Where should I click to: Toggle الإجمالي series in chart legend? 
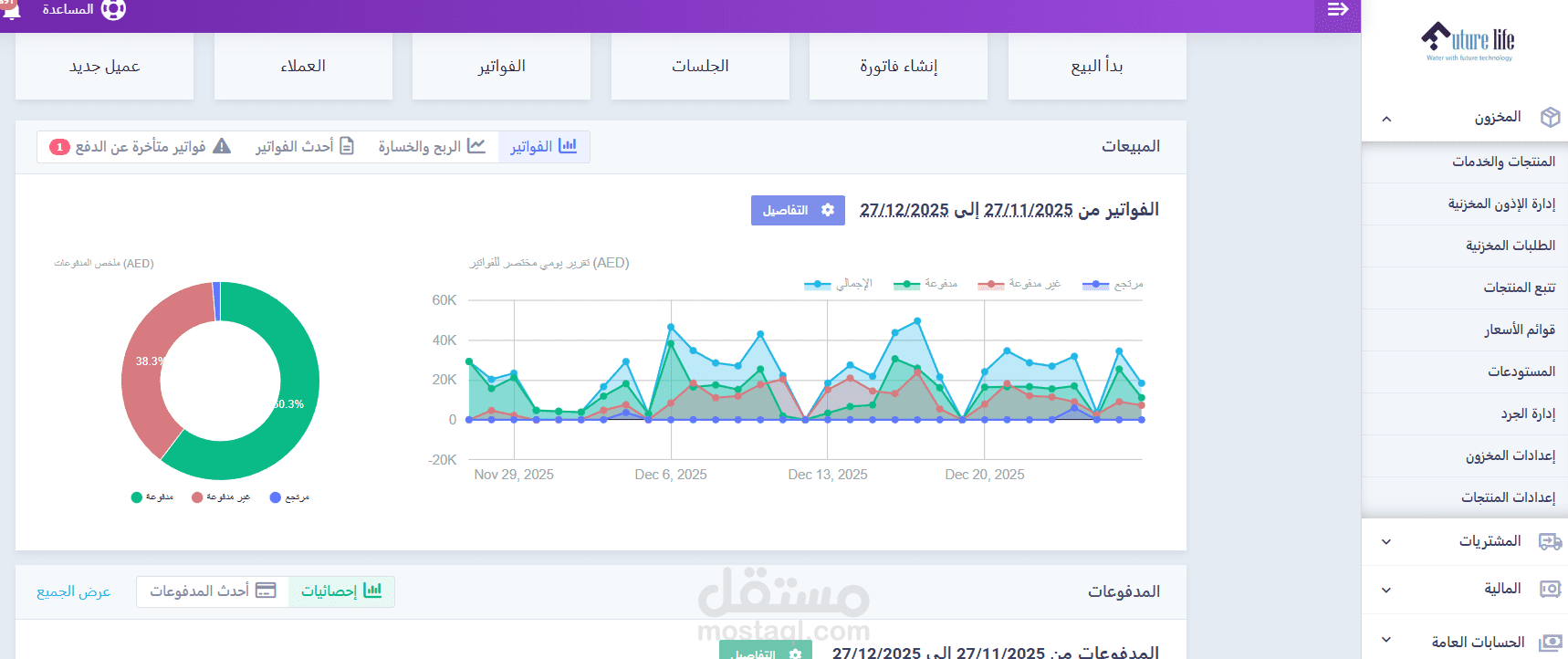pyautogui.click(x=838, y=284)
